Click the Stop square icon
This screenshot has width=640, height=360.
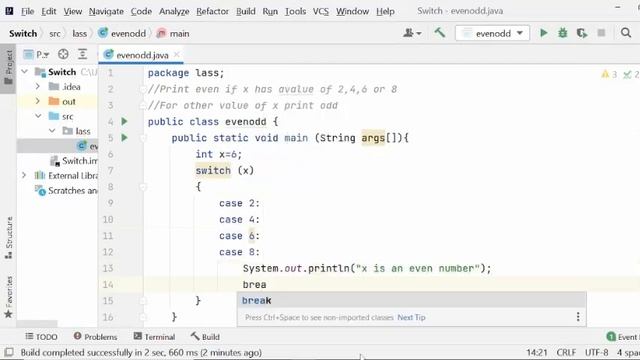point(601,33)
